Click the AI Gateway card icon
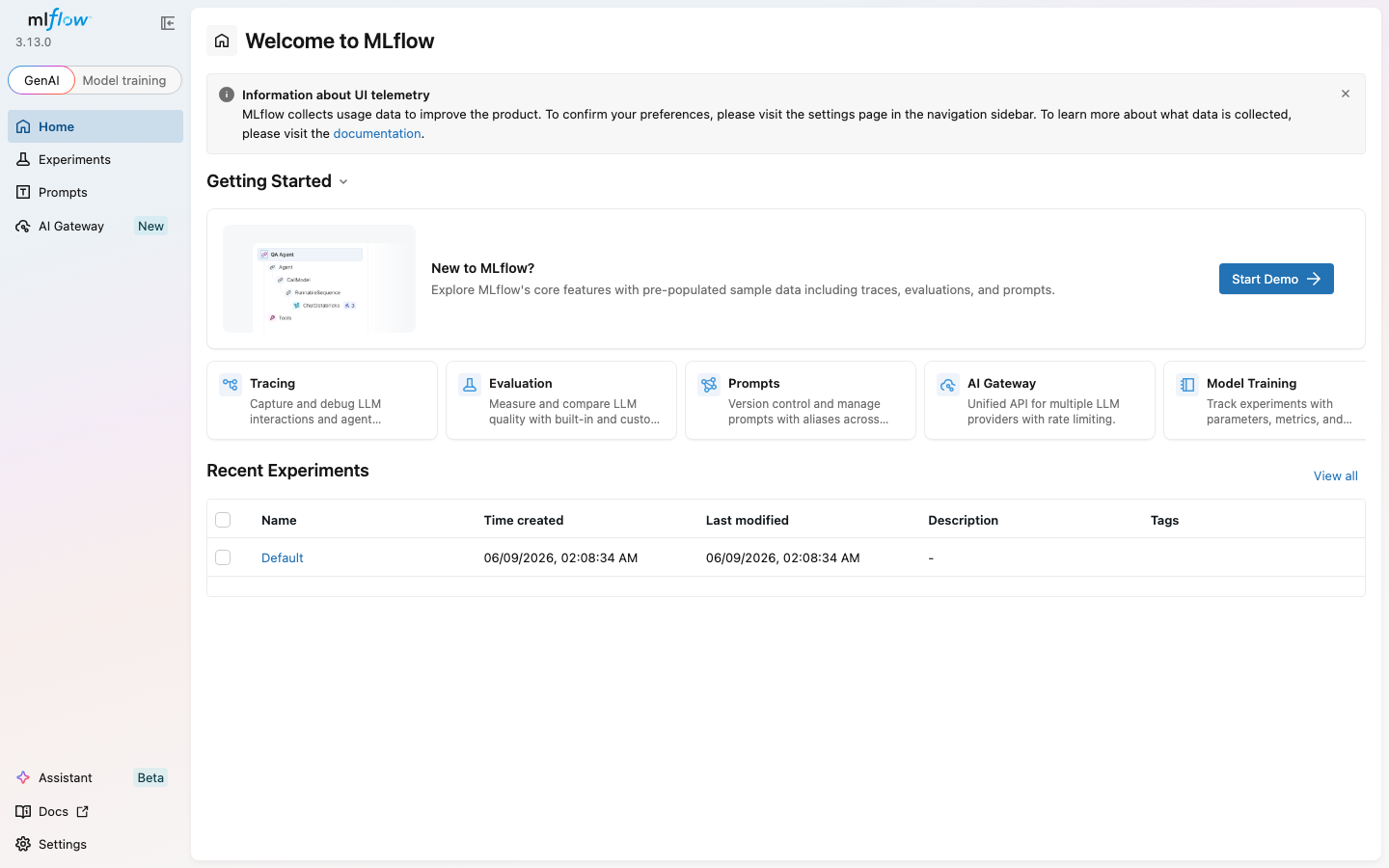The height and width of the screenshot is (868, 1389). click(x=948, y=385)
